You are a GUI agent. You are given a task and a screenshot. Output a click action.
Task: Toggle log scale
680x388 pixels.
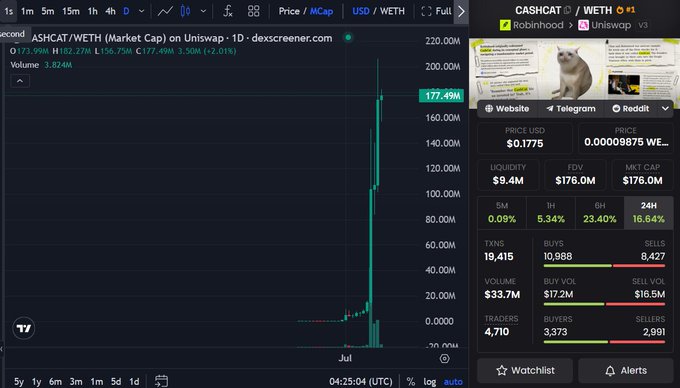430,381
